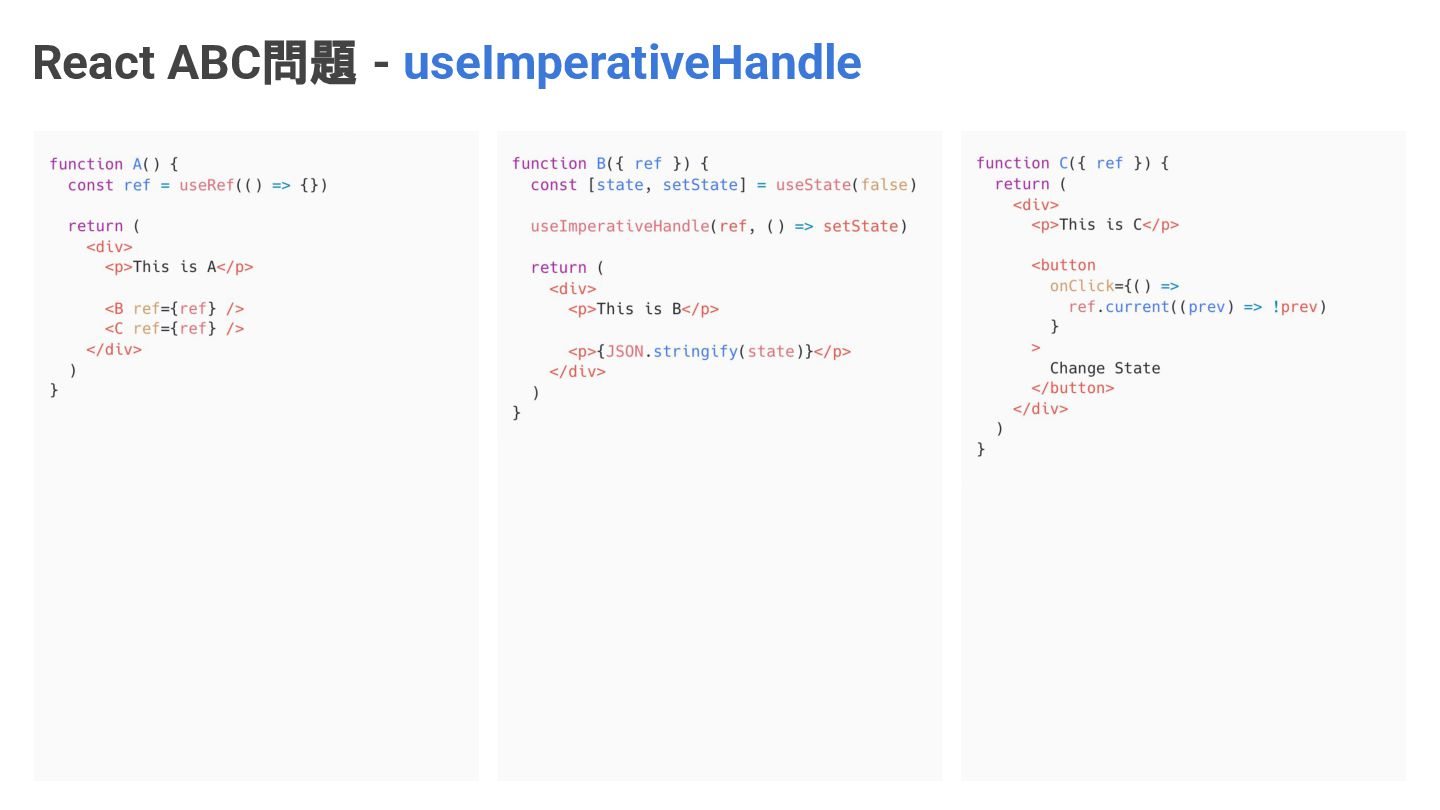This screenshot has height=810, width=1440.
Task: Click the "<B ref={ref} />" JSX line
Action: (174, 309)
